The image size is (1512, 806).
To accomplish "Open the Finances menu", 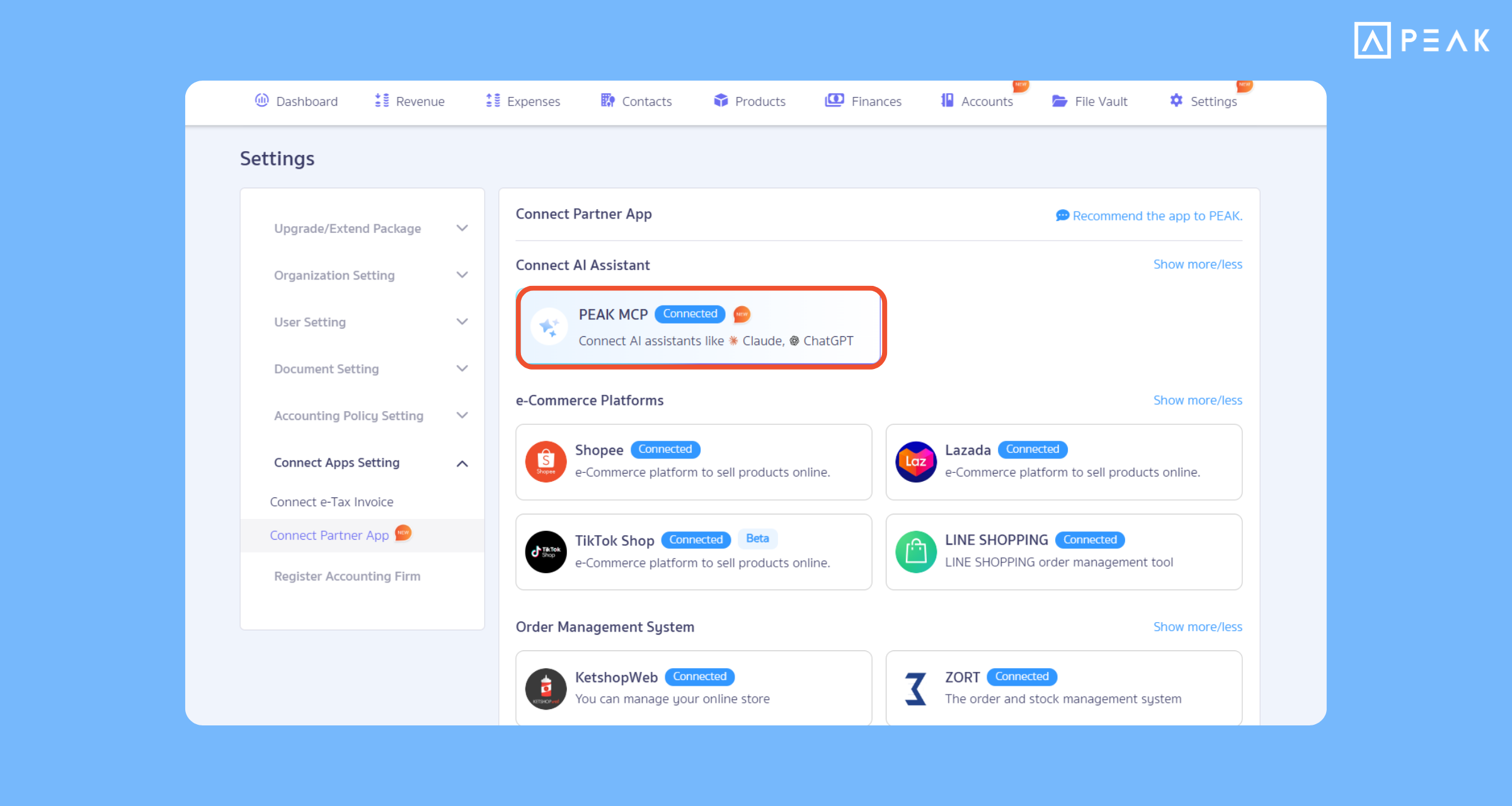I will pyautogui.click(x=863, y=101).
